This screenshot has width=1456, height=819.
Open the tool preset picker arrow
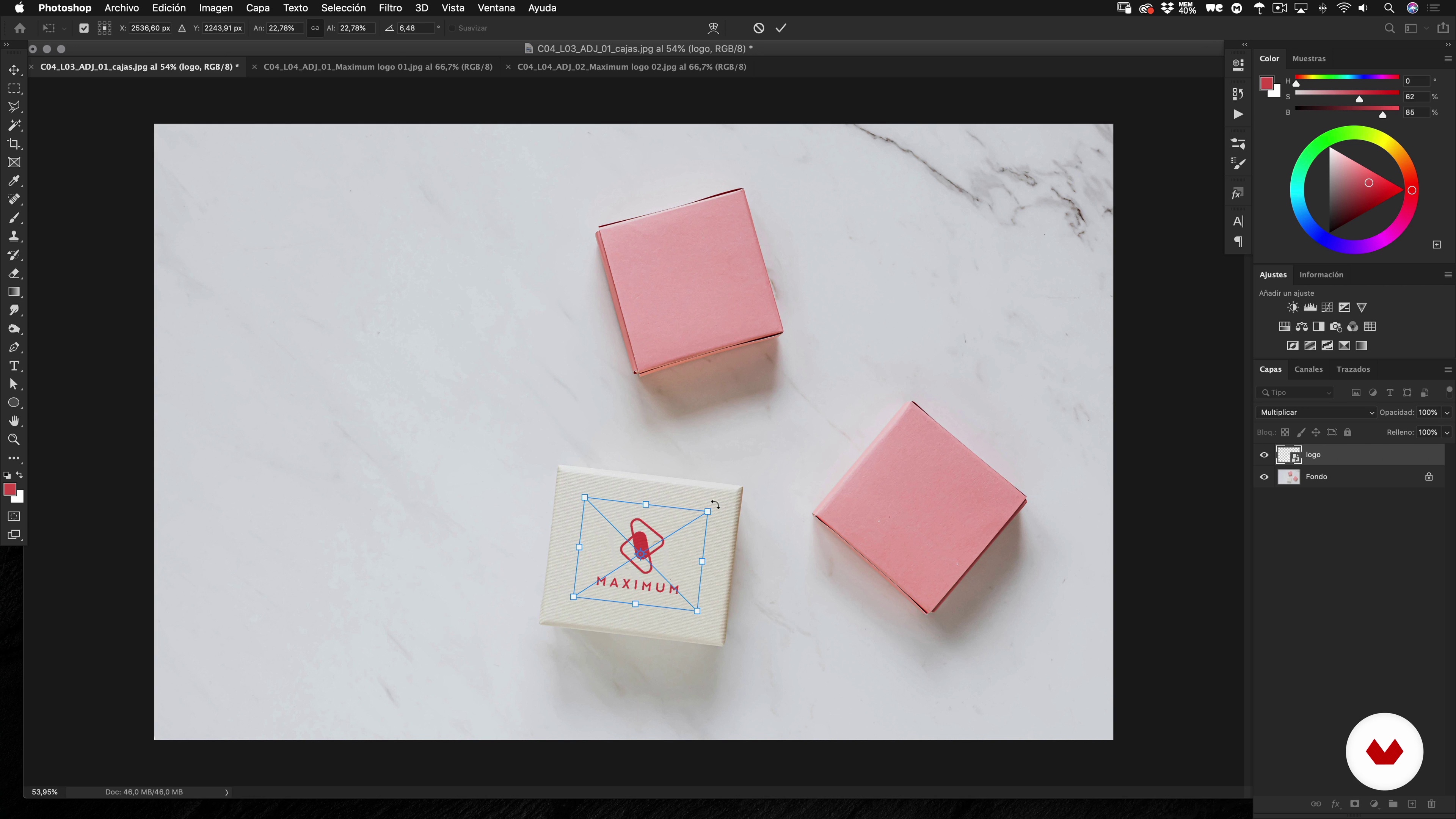pos(64,28)
